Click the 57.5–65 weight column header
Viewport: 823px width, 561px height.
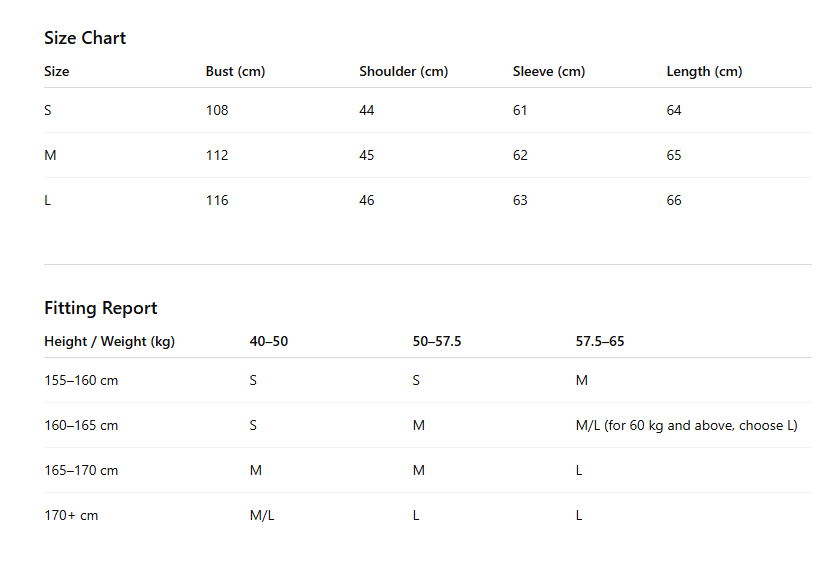pos(600,342)
